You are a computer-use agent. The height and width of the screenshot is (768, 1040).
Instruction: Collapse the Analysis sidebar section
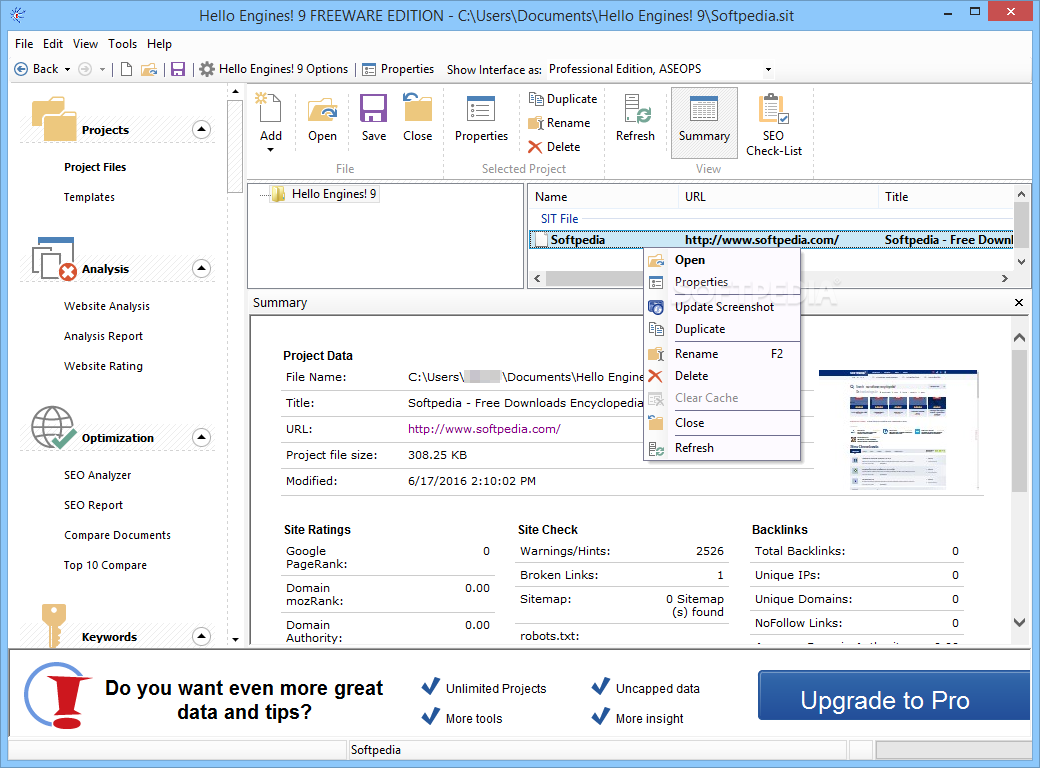click(202, 269)
